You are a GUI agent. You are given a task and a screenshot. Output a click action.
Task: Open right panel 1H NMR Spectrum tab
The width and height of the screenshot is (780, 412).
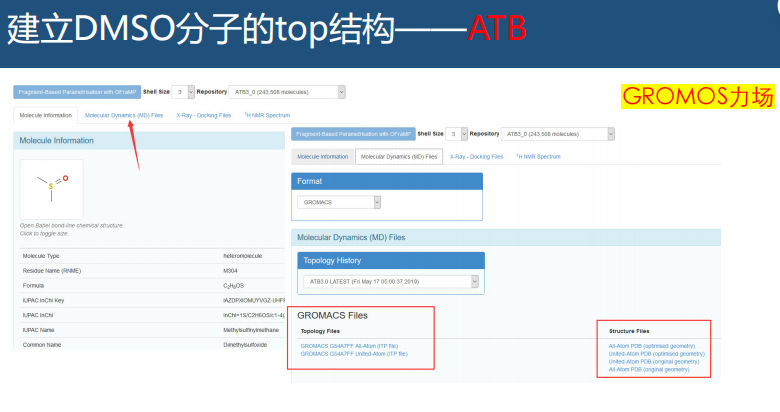[538, 157]
